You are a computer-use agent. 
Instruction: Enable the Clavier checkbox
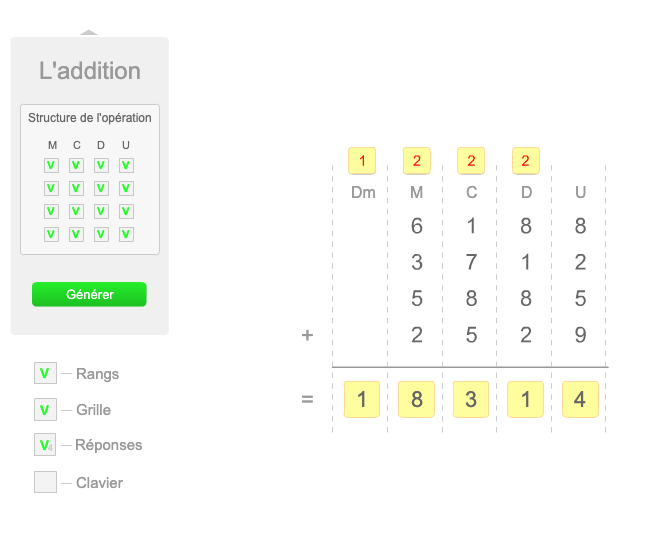click(x=45, y=482)
